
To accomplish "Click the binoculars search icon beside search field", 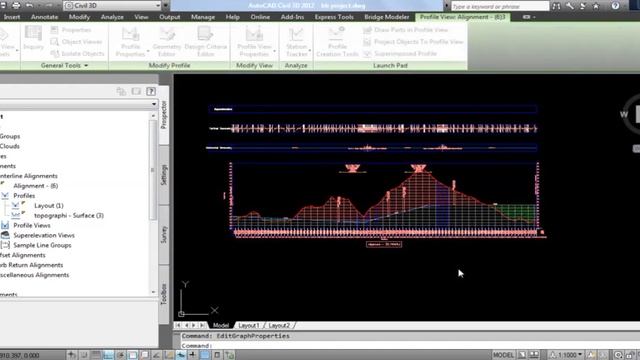I will coord(556,6).
